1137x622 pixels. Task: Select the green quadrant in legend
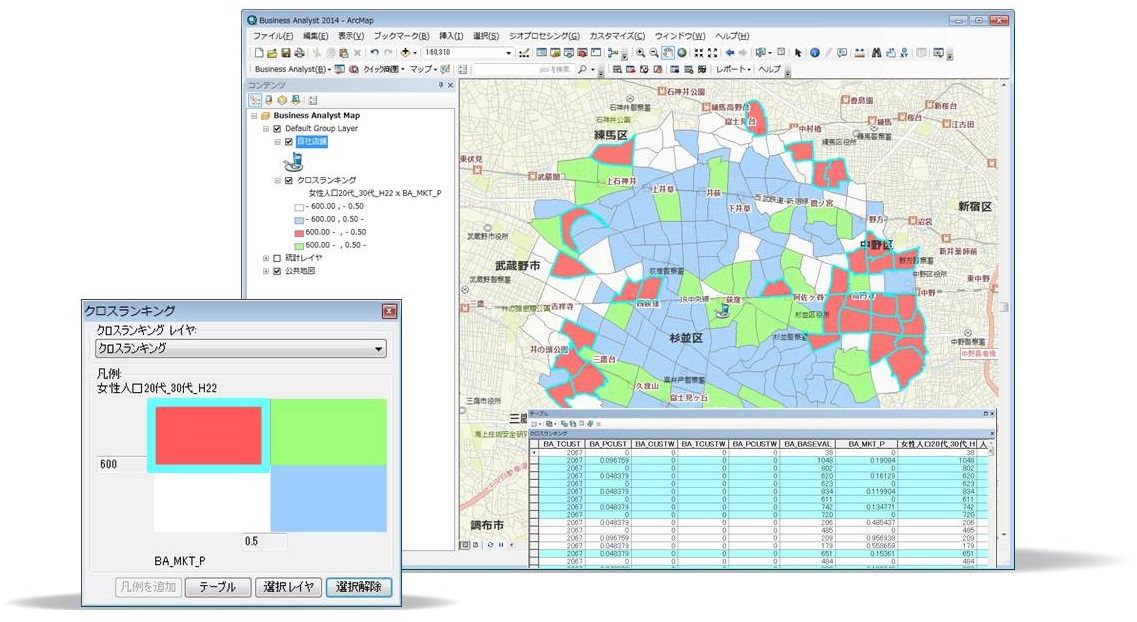pyautogui.click(x=328, y=431)
